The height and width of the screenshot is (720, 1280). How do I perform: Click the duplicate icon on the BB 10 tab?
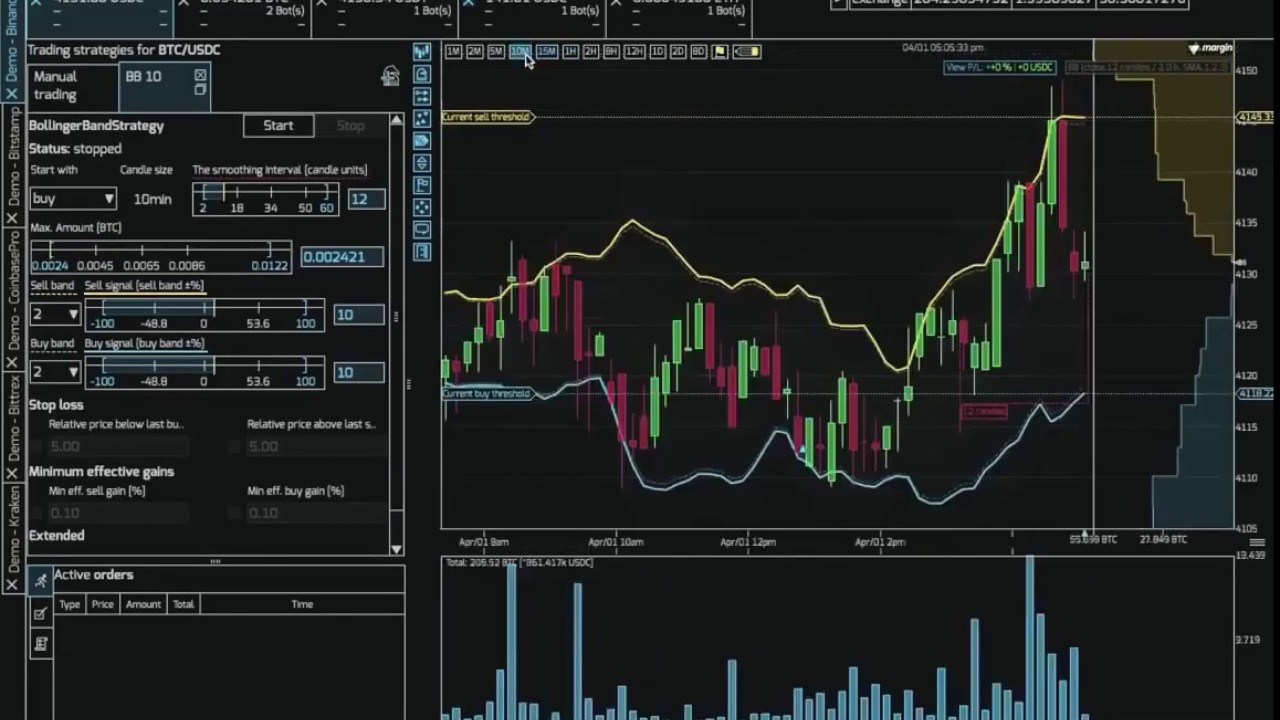(x=200, y=90)
